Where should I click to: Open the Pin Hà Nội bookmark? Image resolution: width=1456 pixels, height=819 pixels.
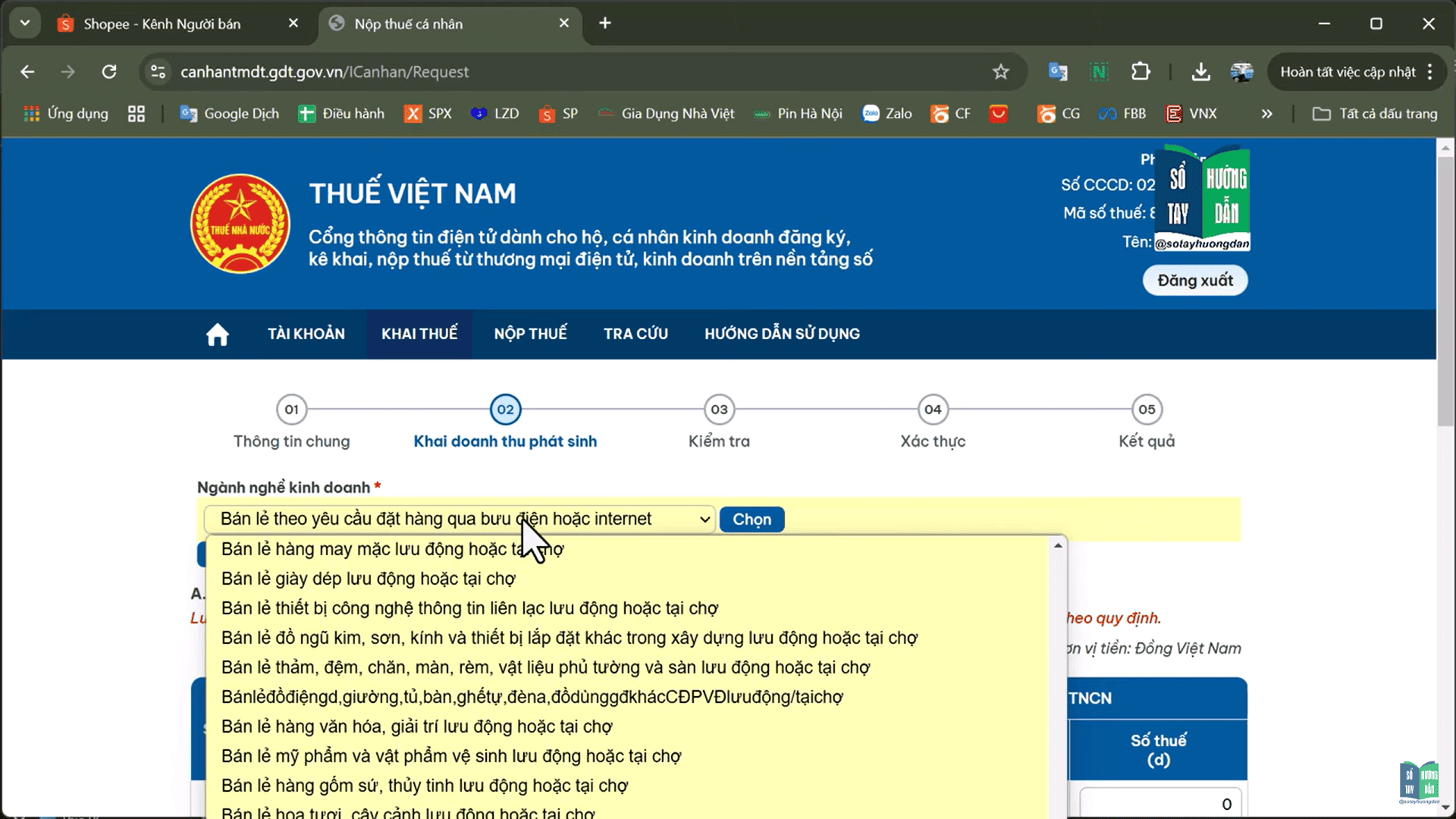pyautogui.click(x=798, y=114)
